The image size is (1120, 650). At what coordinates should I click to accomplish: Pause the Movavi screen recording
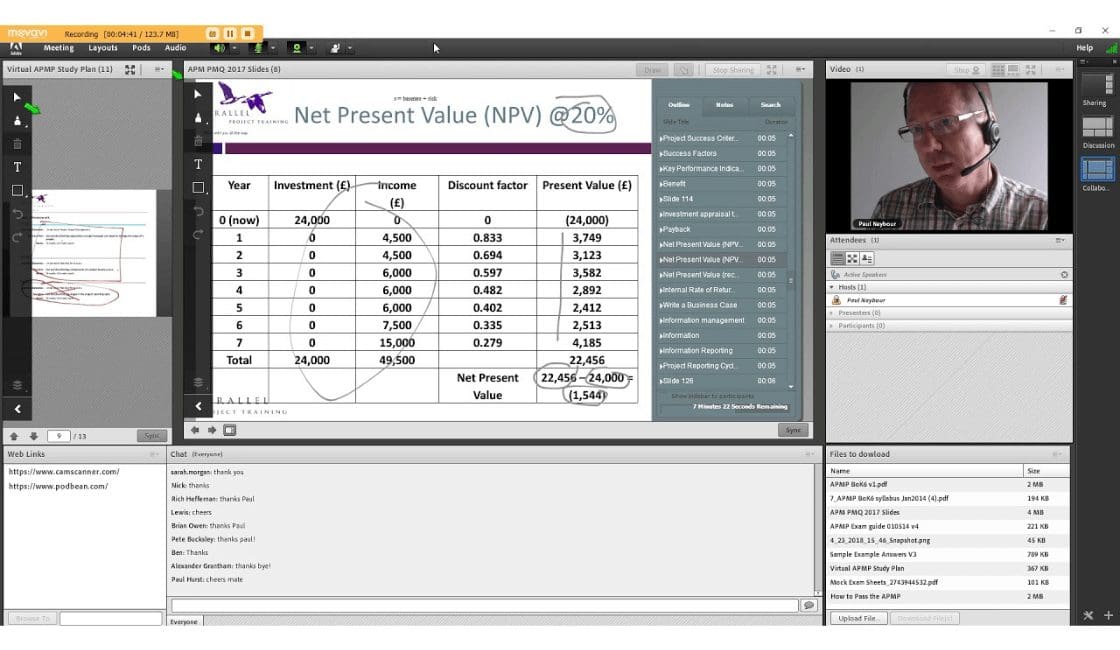pos(229,33)
